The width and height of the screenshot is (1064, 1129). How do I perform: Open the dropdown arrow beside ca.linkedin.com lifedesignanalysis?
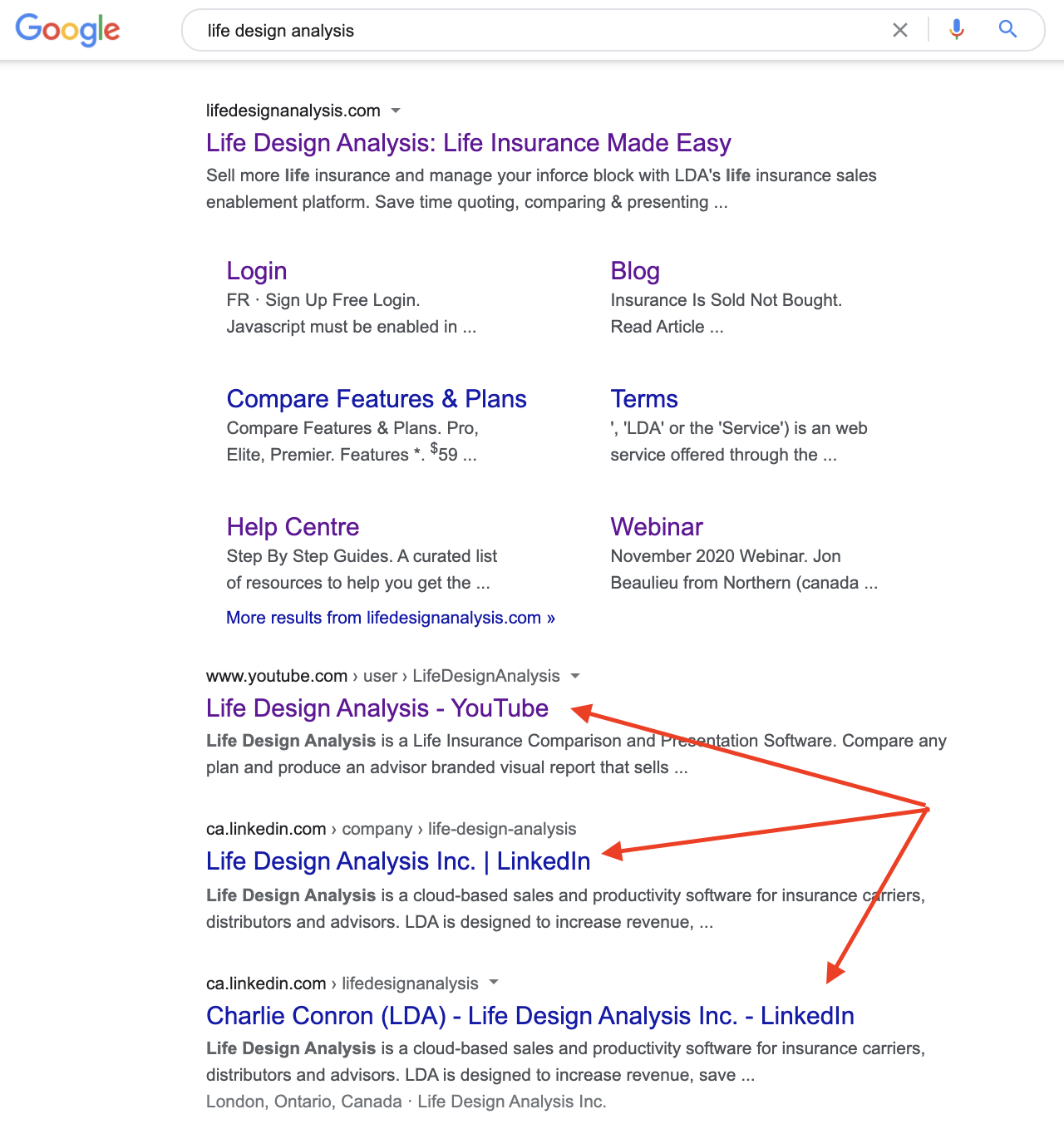(x=494, y=983)
